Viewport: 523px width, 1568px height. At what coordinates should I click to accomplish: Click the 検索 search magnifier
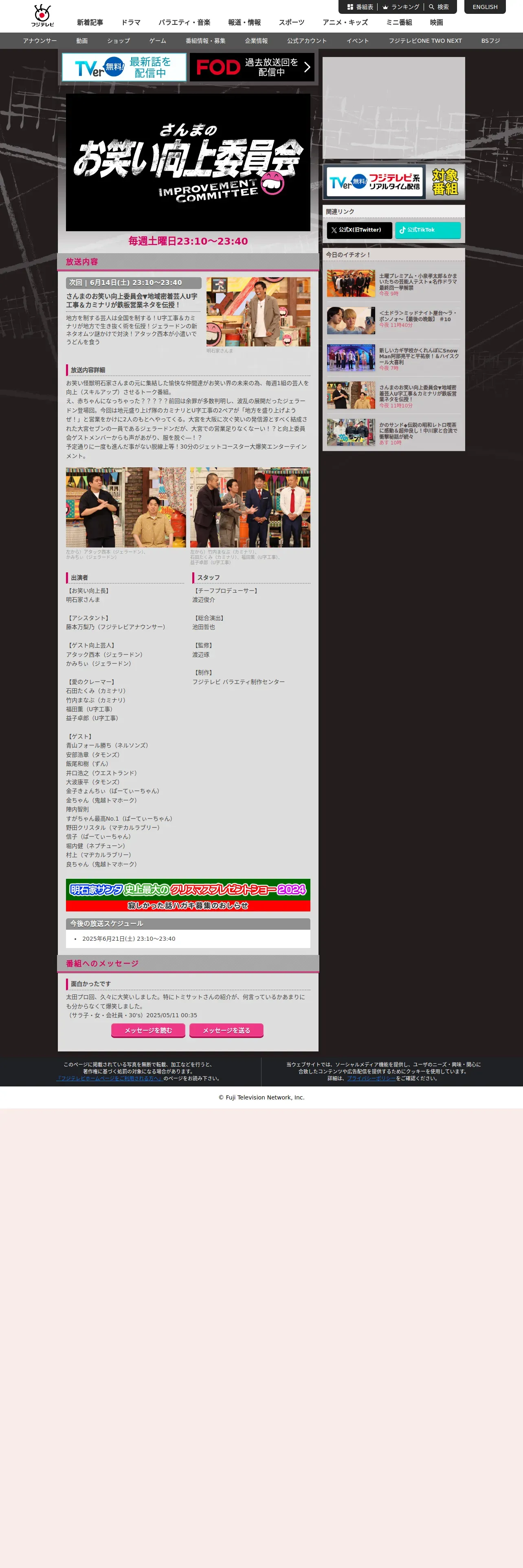point(439,7)
